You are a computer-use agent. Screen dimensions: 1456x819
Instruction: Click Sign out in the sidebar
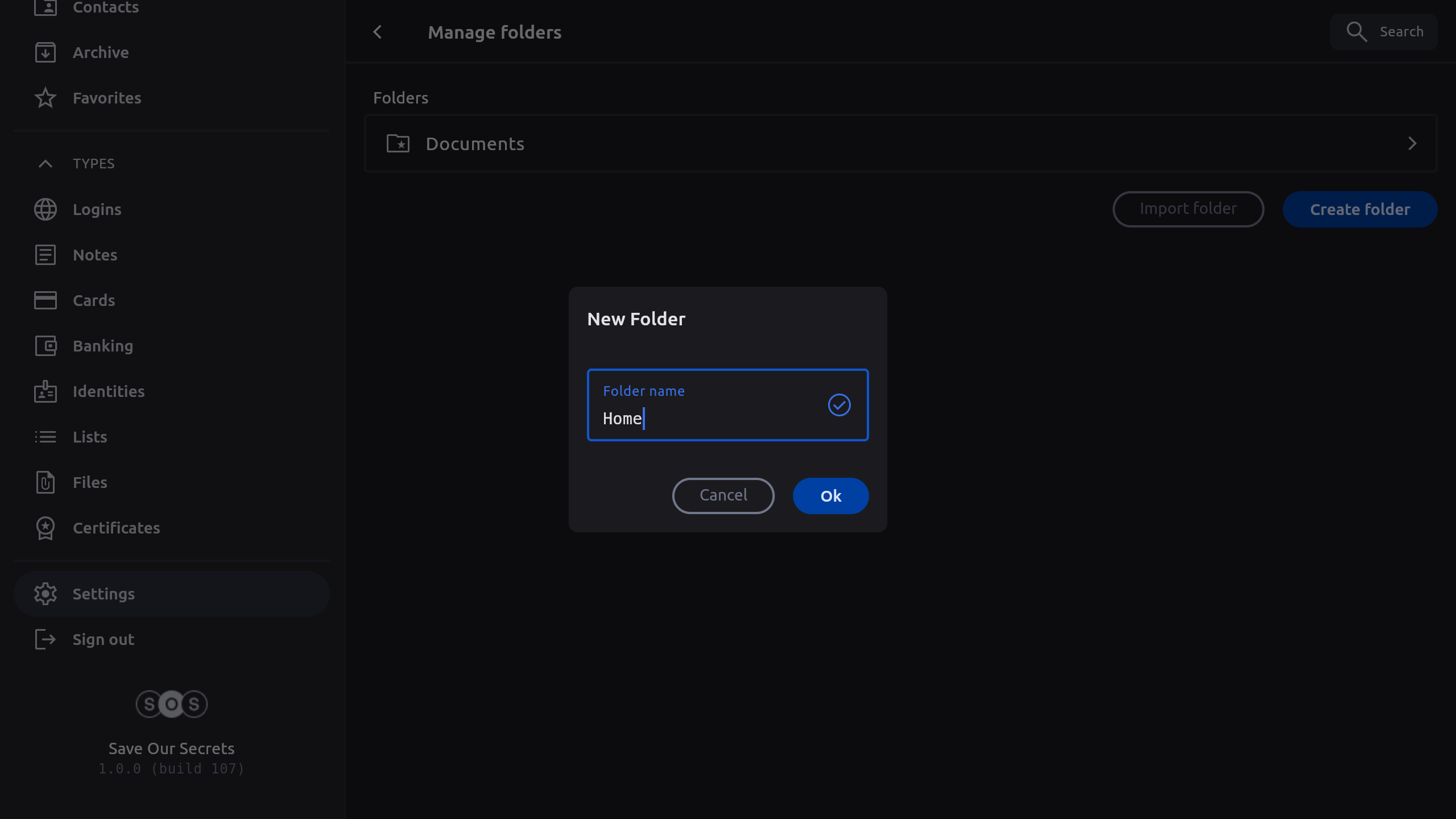click(x=104, y=639)
